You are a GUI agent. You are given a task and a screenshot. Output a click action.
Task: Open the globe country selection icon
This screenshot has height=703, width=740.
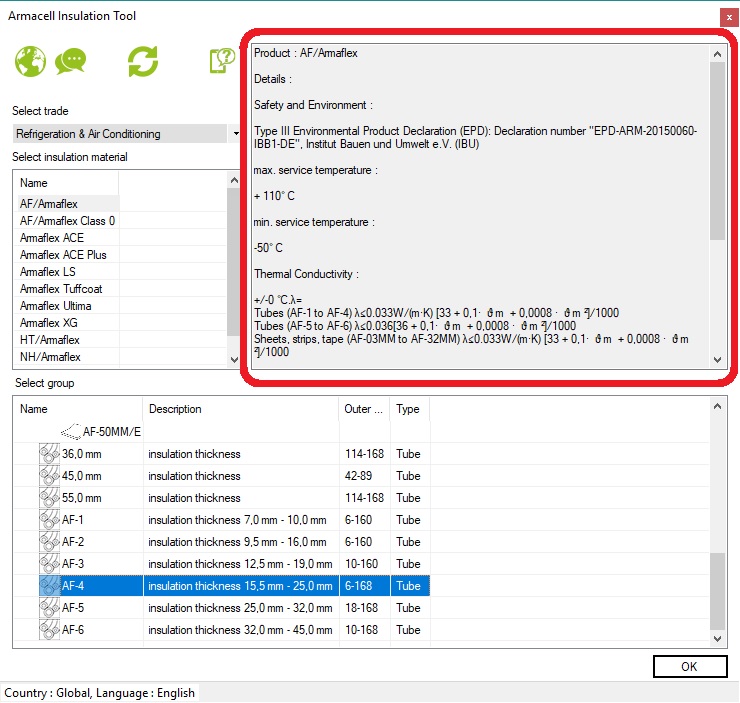tap(30, 61)
